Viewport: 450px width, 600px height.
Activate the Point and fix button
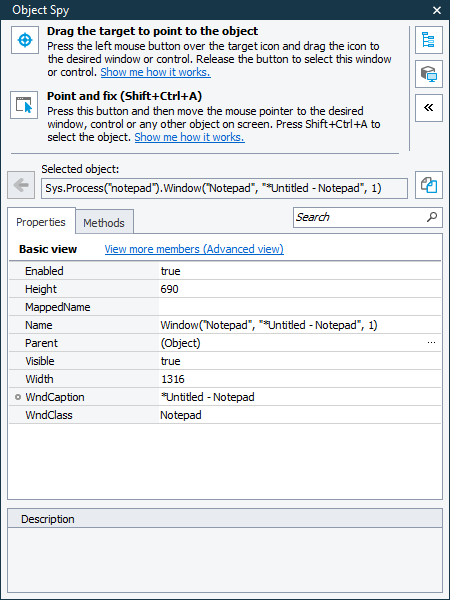[x=24, y=105]
